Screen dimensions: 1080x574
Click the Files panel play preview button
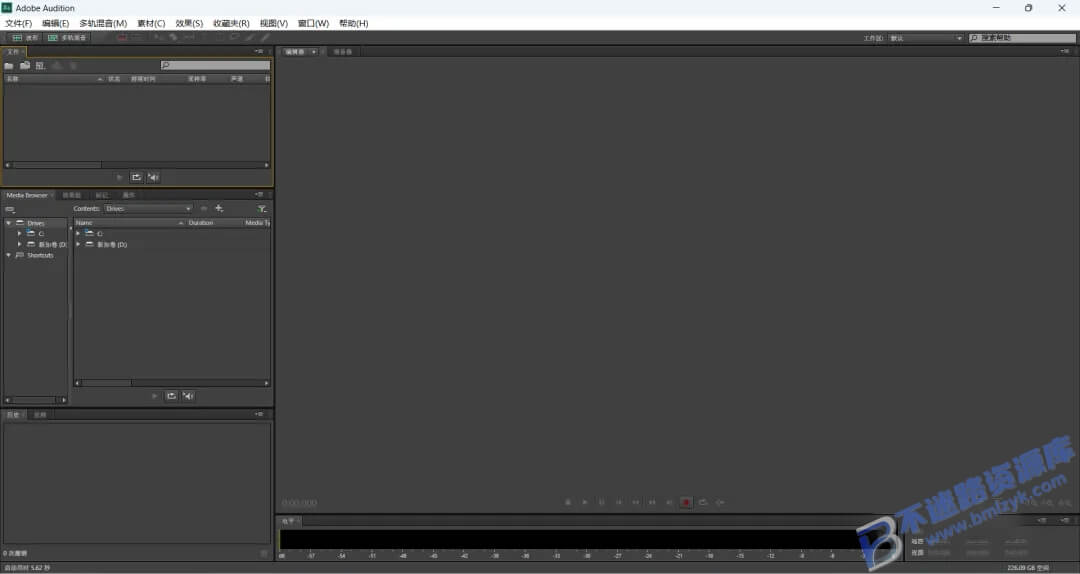120,177
